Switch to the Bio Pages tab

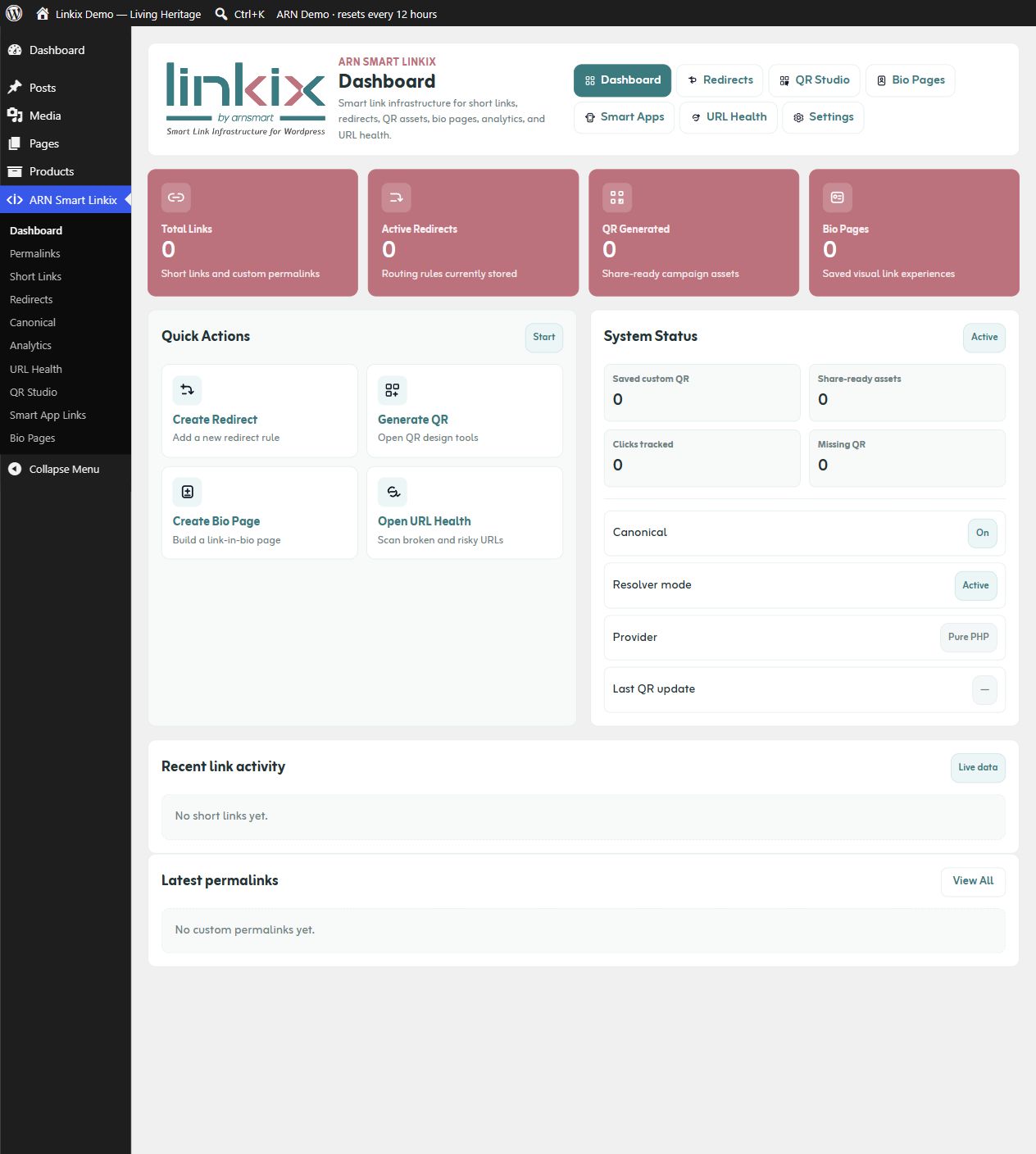pos(910,80)
